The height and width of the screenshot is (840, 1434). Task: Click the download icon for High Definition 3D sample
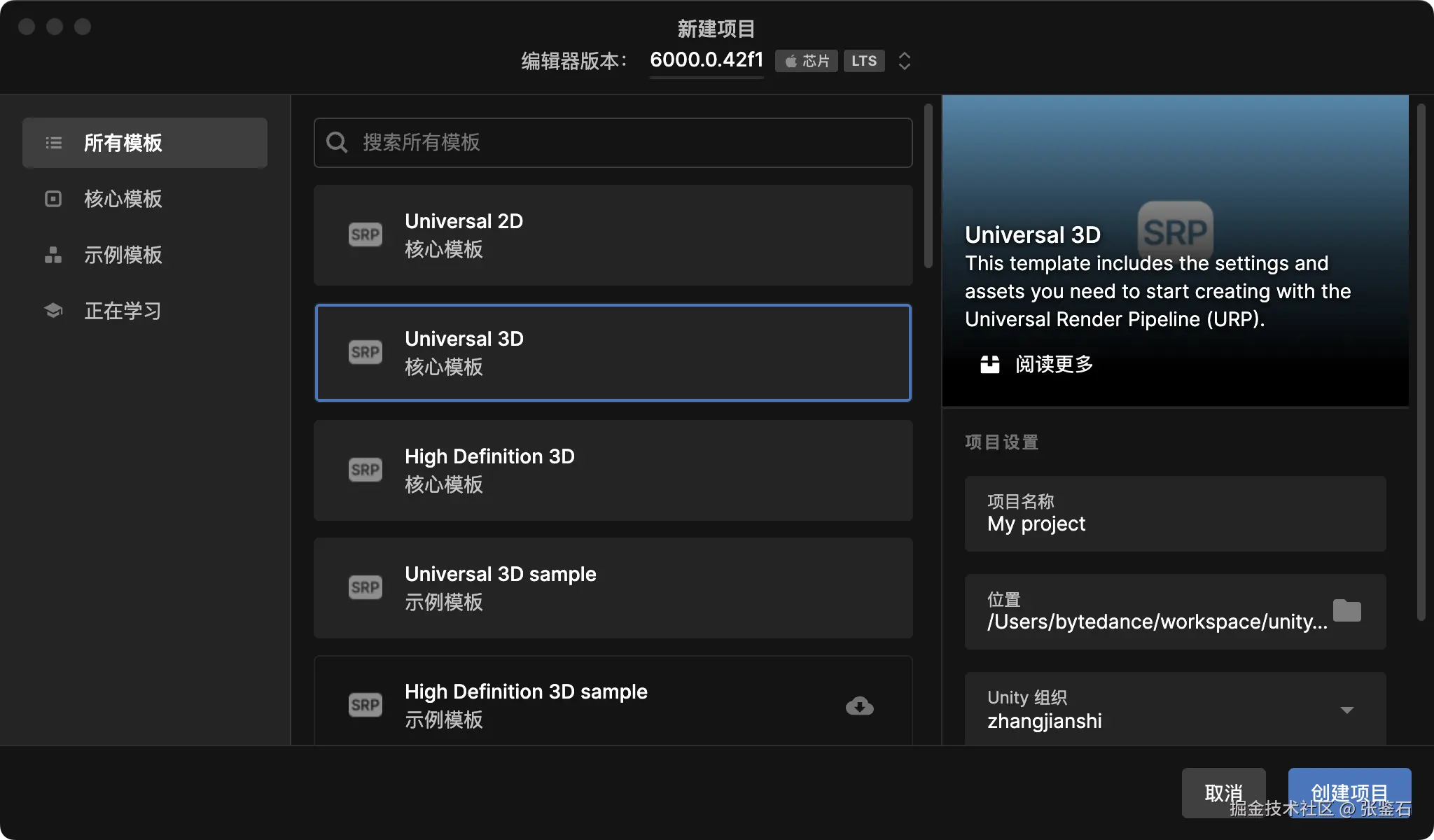(x=860, y=706)
